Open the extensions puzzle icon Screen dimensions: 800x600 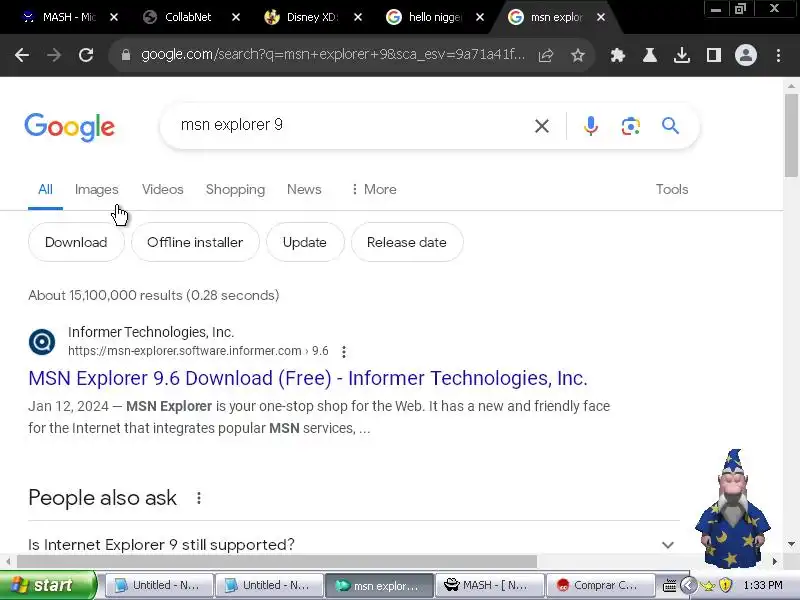coord(617,55)
